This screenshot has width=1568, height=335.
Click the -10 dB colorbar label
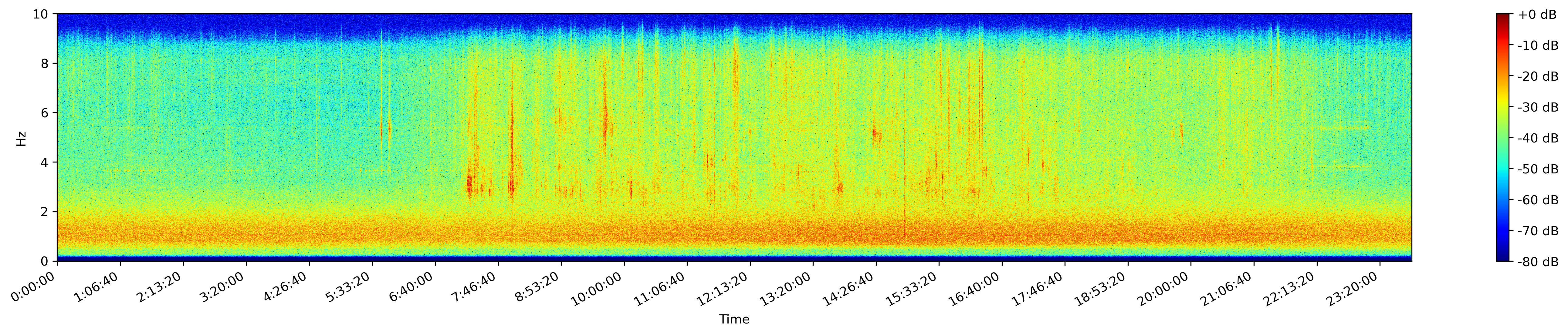1538,45
